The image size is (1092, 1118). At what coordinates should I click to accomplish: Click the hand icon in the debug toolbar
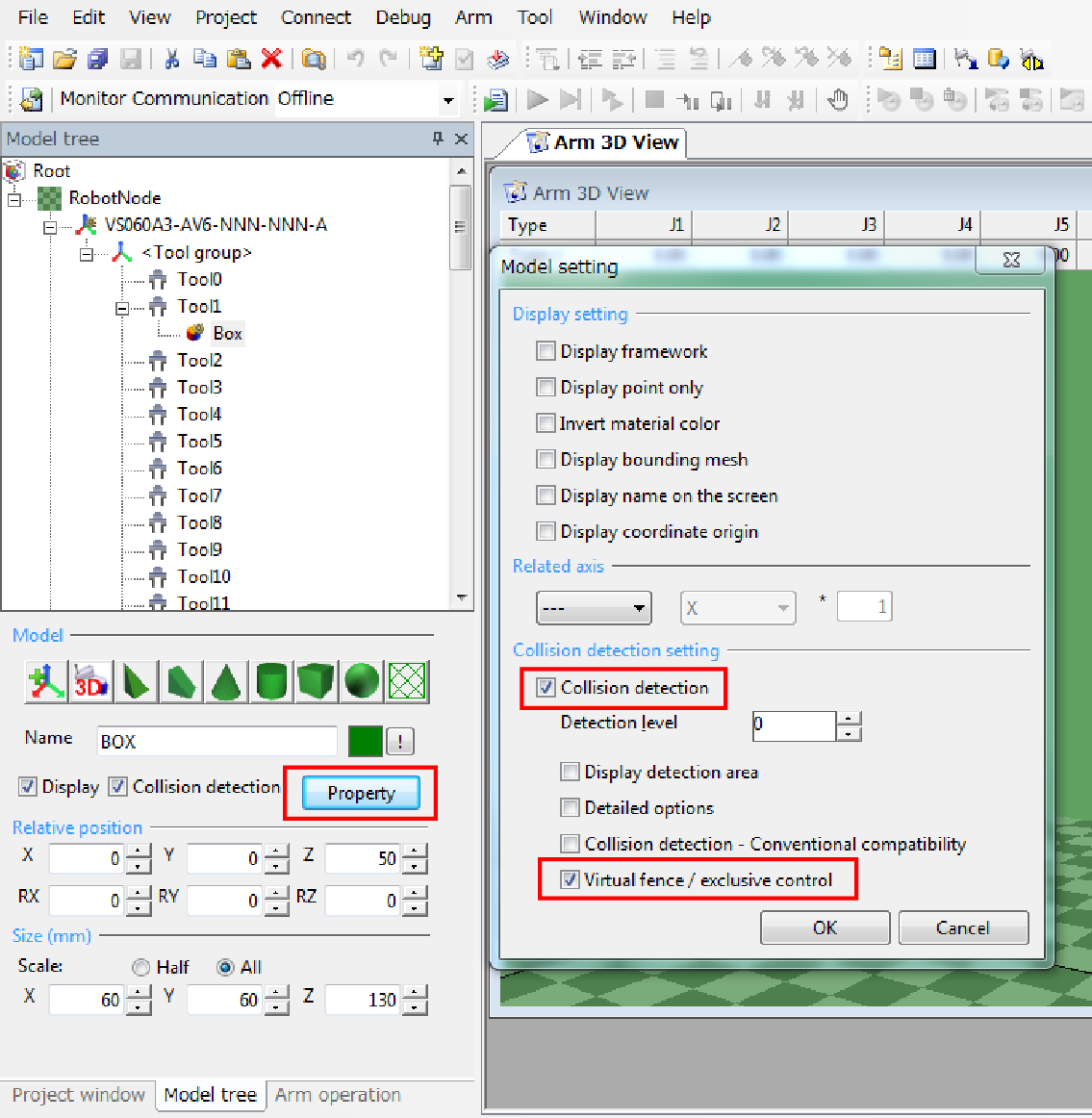(838, 99)
